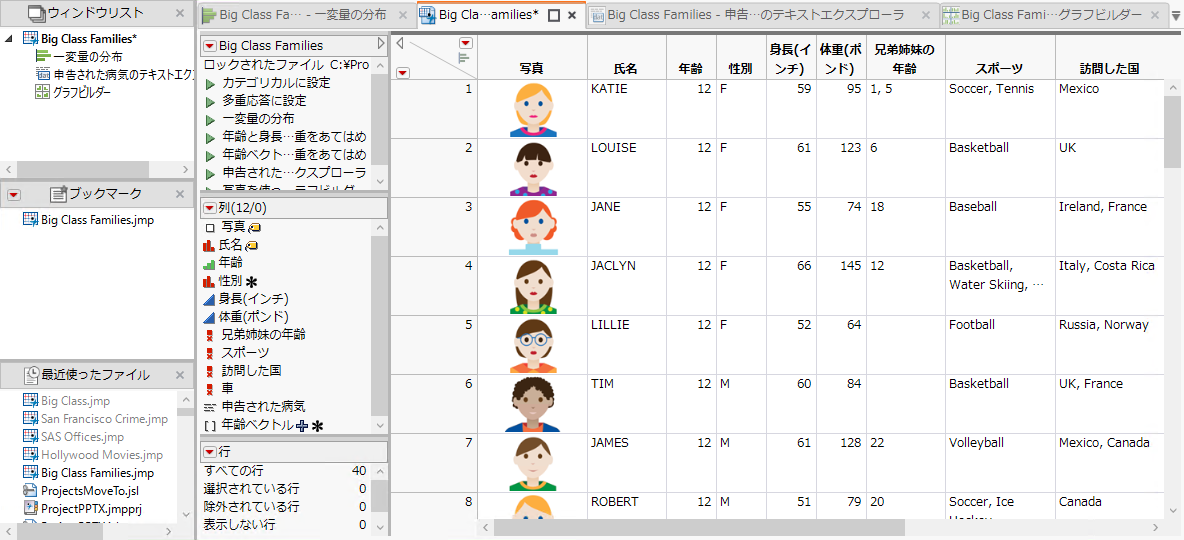Switch to the グラフビルダー tab
This screenshot has width=1184, height=540.
click(1040, 15)
